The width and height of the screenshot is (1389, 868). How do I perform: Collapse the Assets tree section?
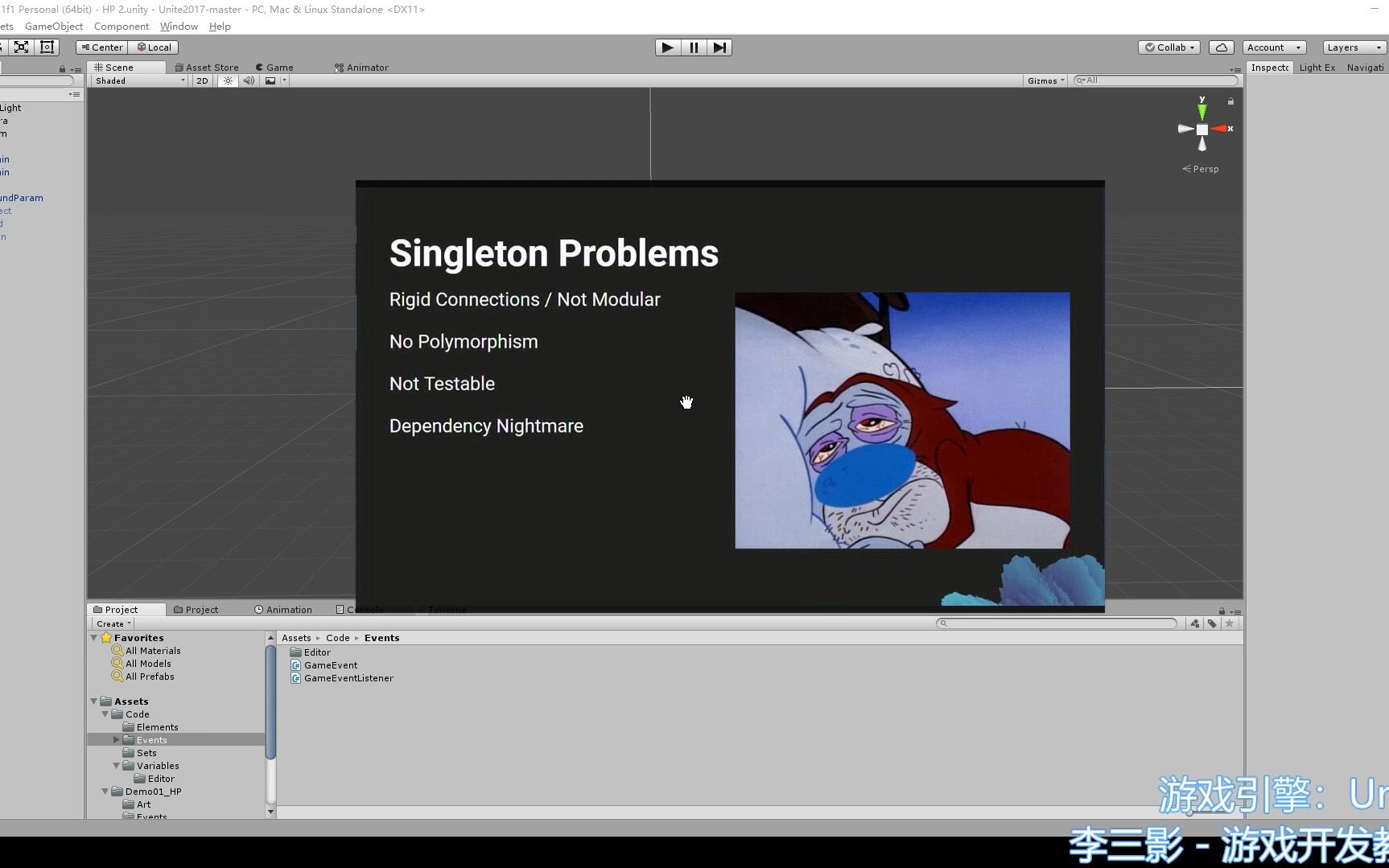click(94, 701)
